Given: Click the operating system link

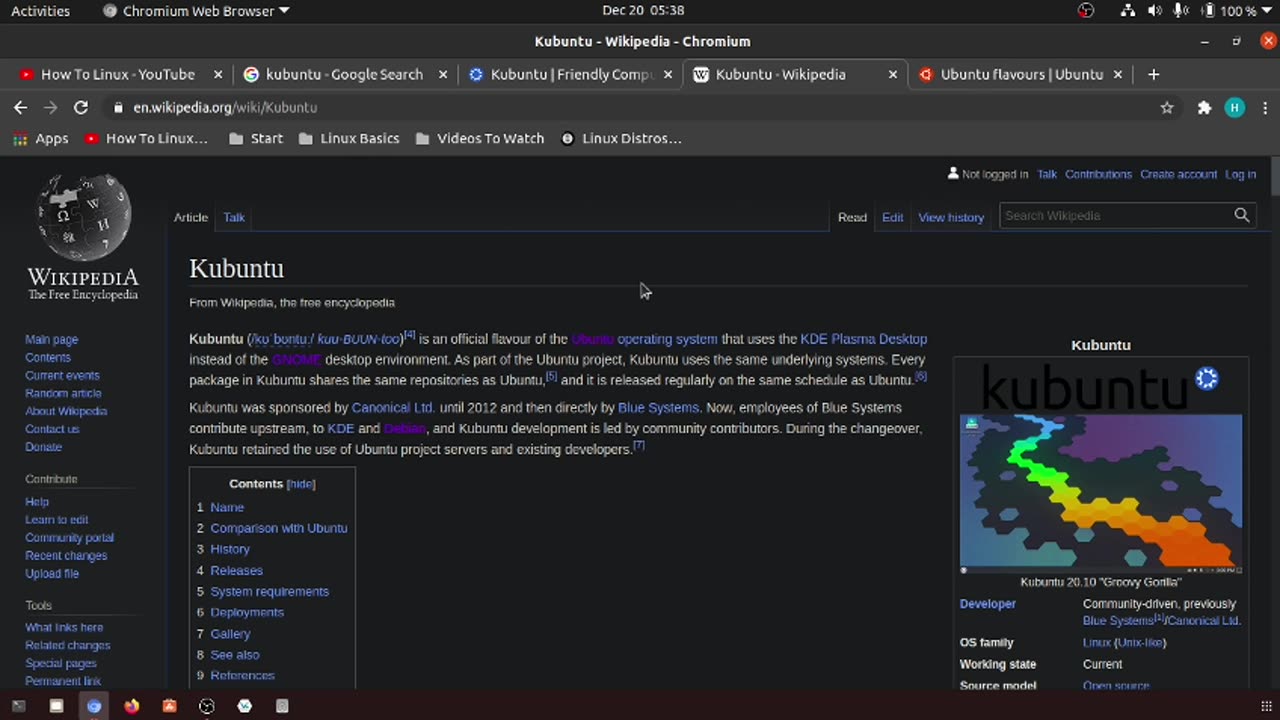Looking at the screenshot, I should [667, 339].
